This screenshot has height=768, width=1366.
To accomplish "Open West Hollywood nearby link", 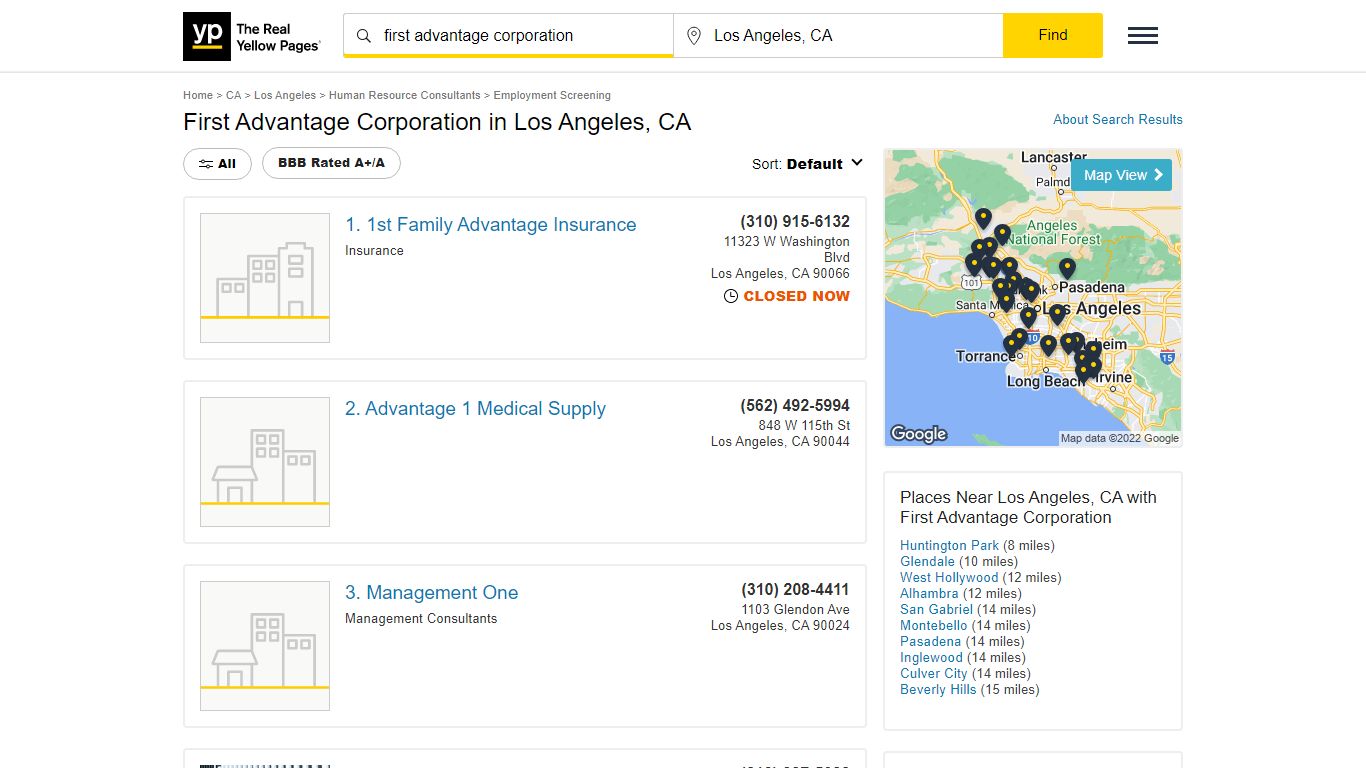I will (949, 577).
